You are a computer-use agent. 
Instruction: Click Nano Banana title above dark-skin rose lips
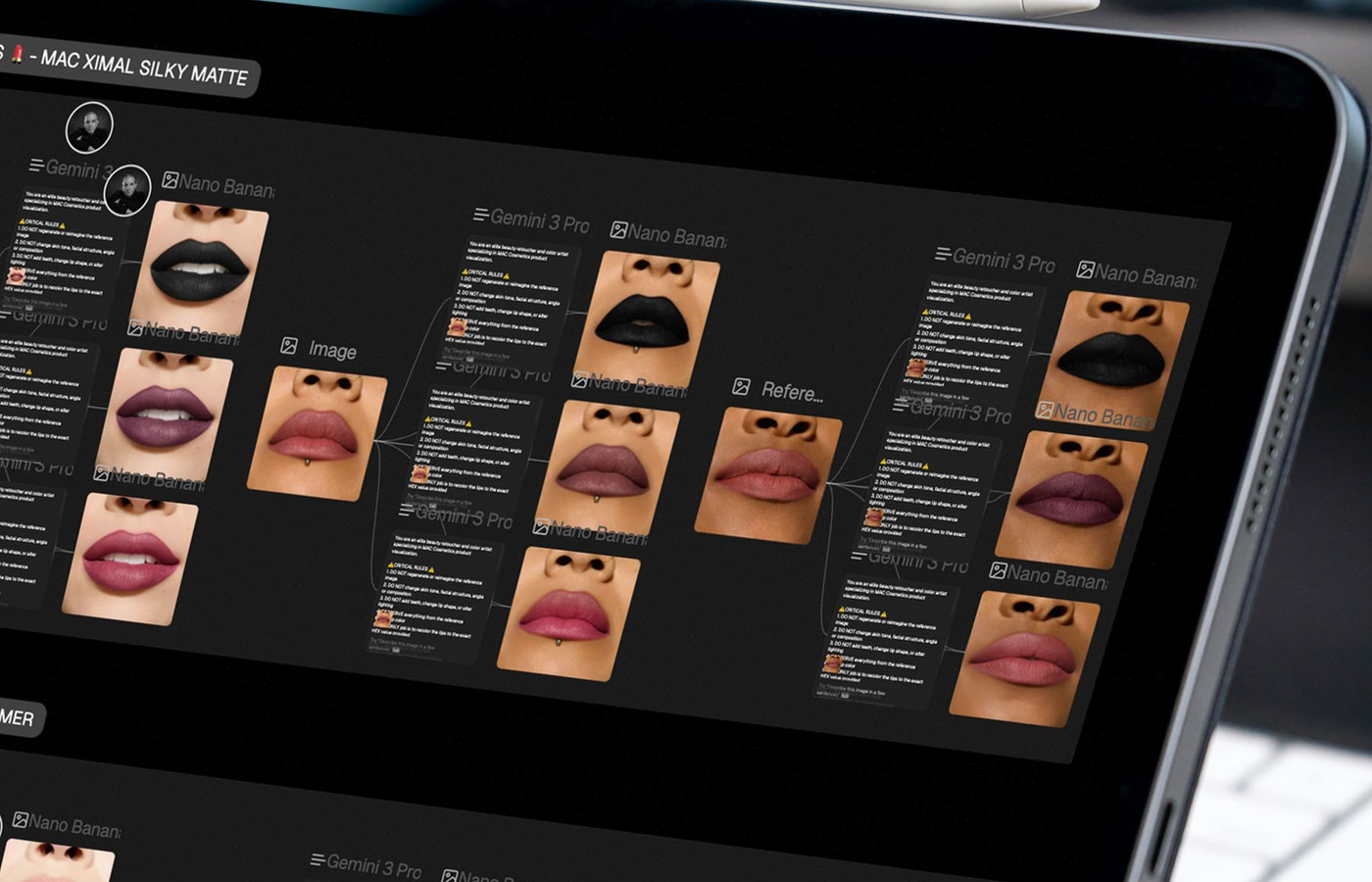(1057, 576)
